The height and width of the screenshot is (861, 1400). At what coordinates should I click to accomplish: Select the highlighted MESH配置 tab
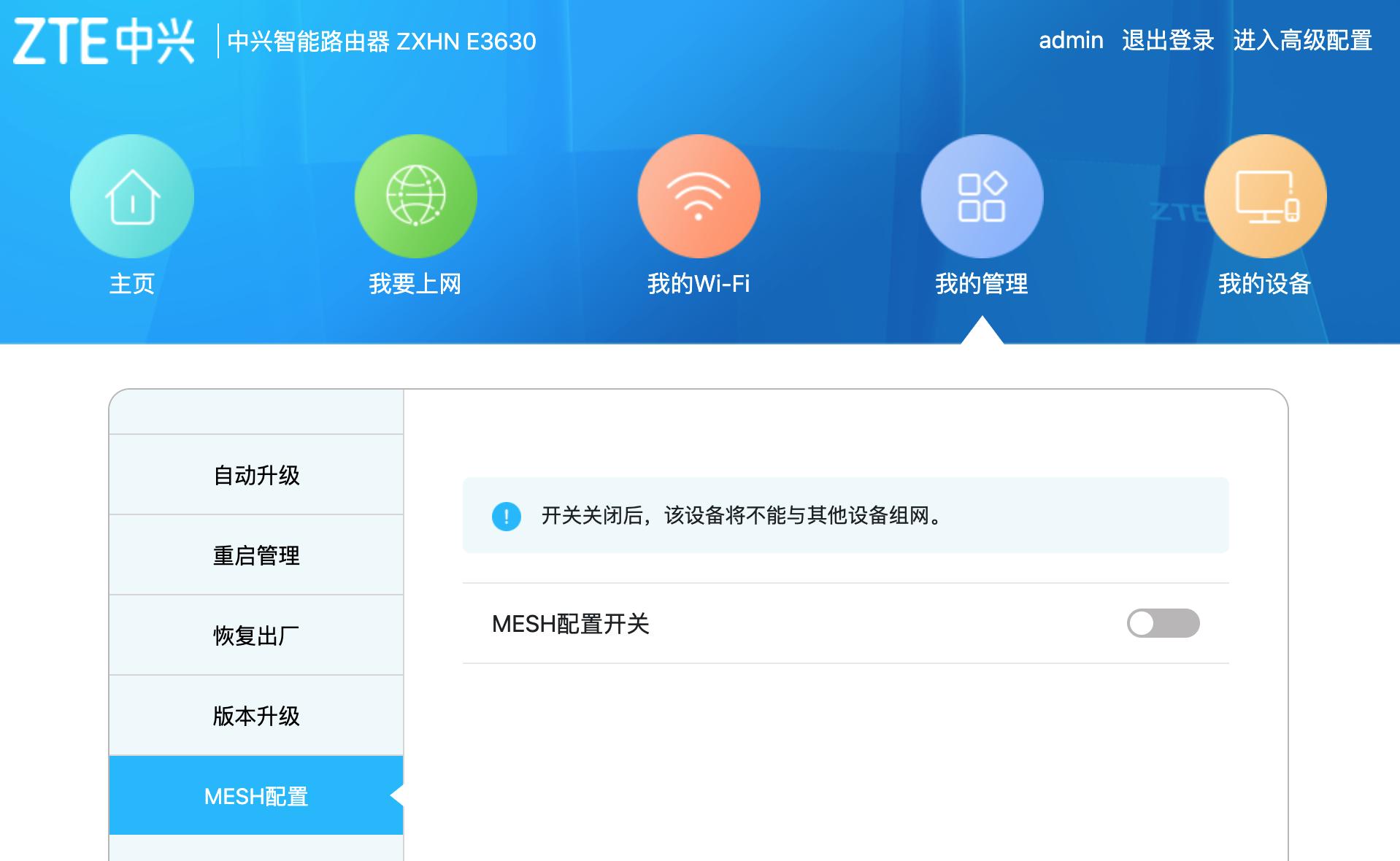255,795
